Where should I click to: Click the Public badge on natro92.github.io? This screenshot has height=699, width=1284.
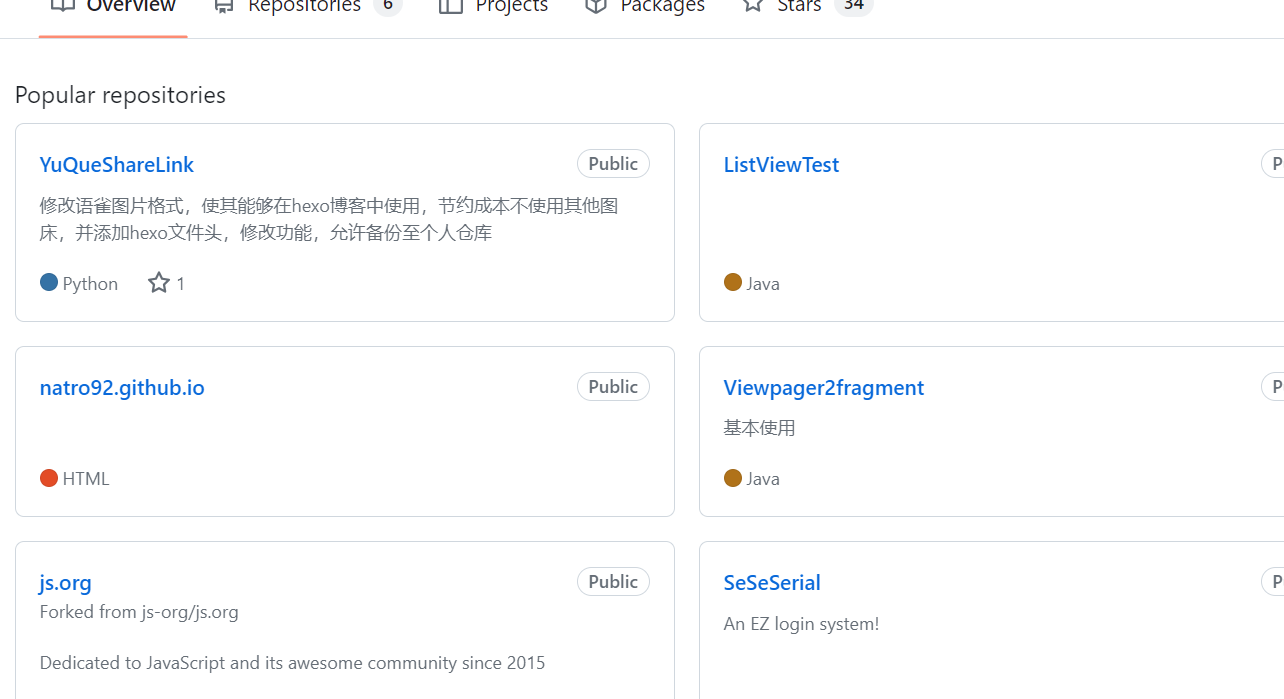coord(613,387)
